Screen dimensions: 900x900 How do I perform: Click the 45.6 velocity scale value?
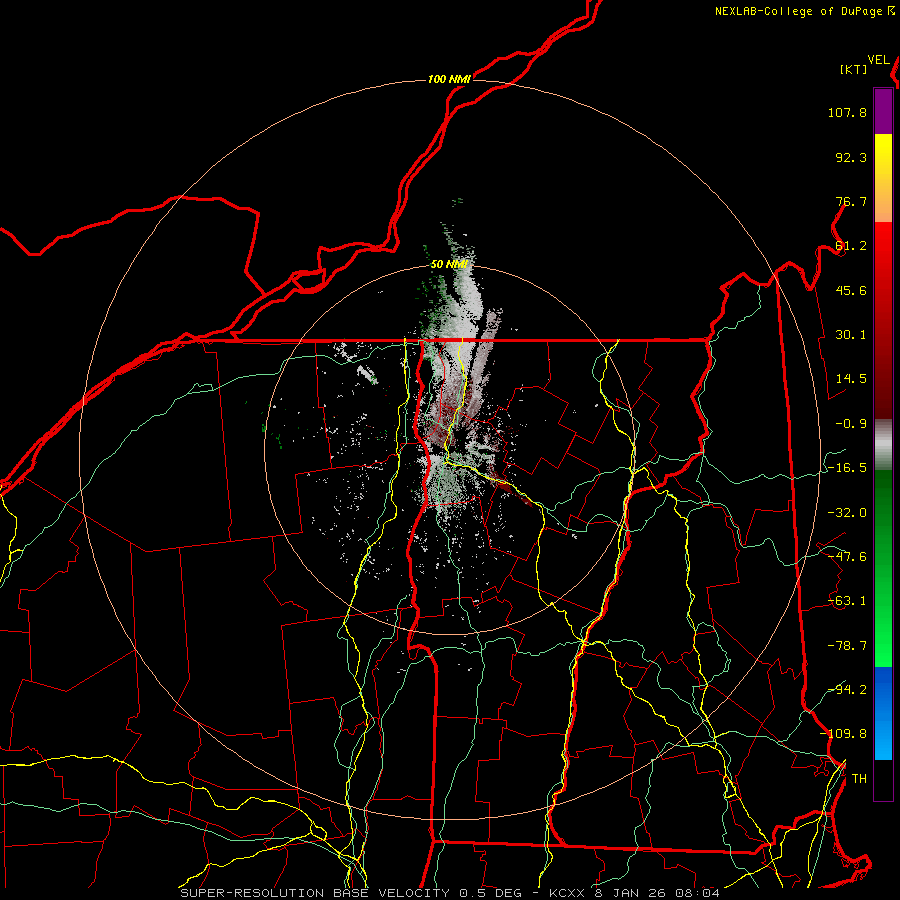click(x=851, y=290)
